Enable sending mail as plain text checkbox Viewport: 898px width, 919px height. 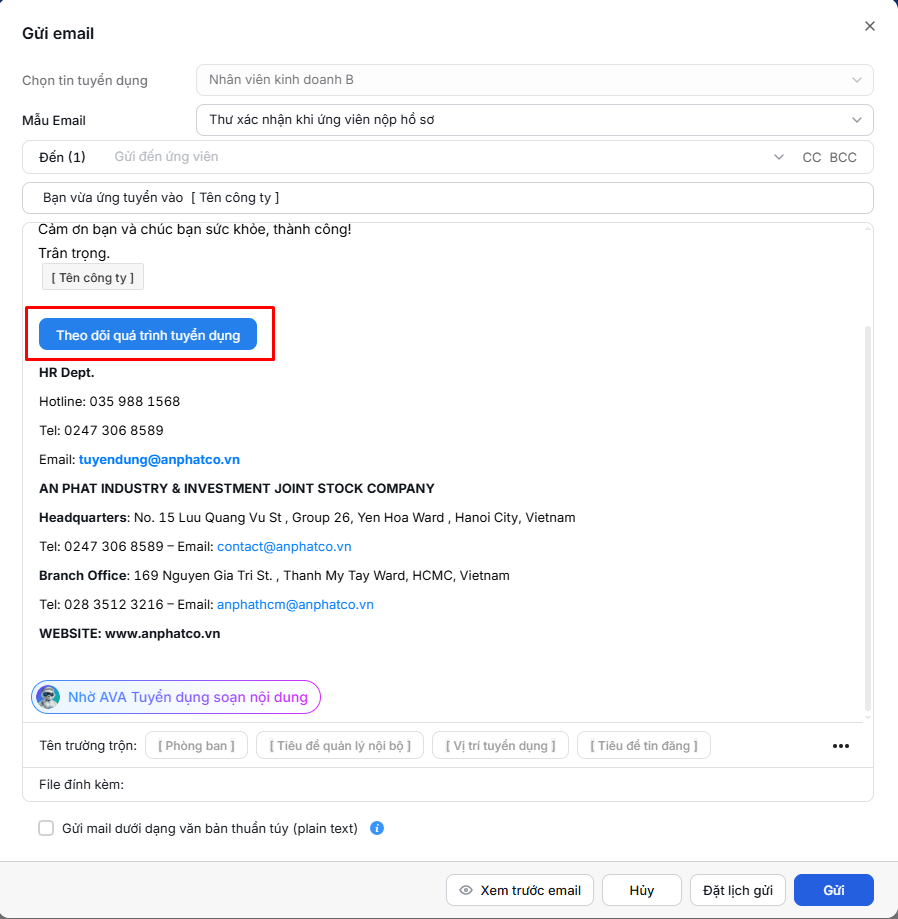tap(46, 828)
